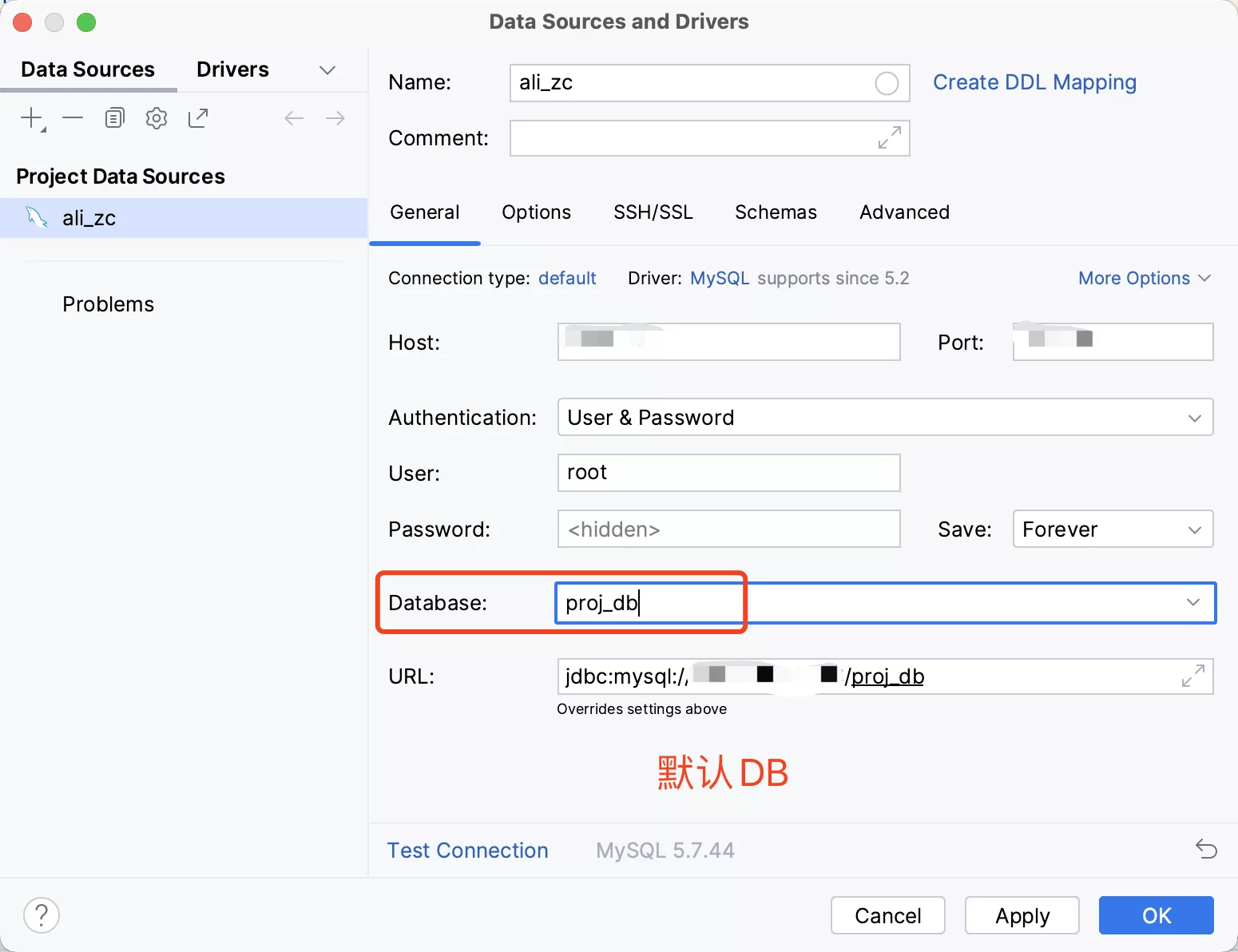The width and height of the screenshot is (1238, 952).
Task: Expand the URL field editor
Action: (x=1193, y=676)
